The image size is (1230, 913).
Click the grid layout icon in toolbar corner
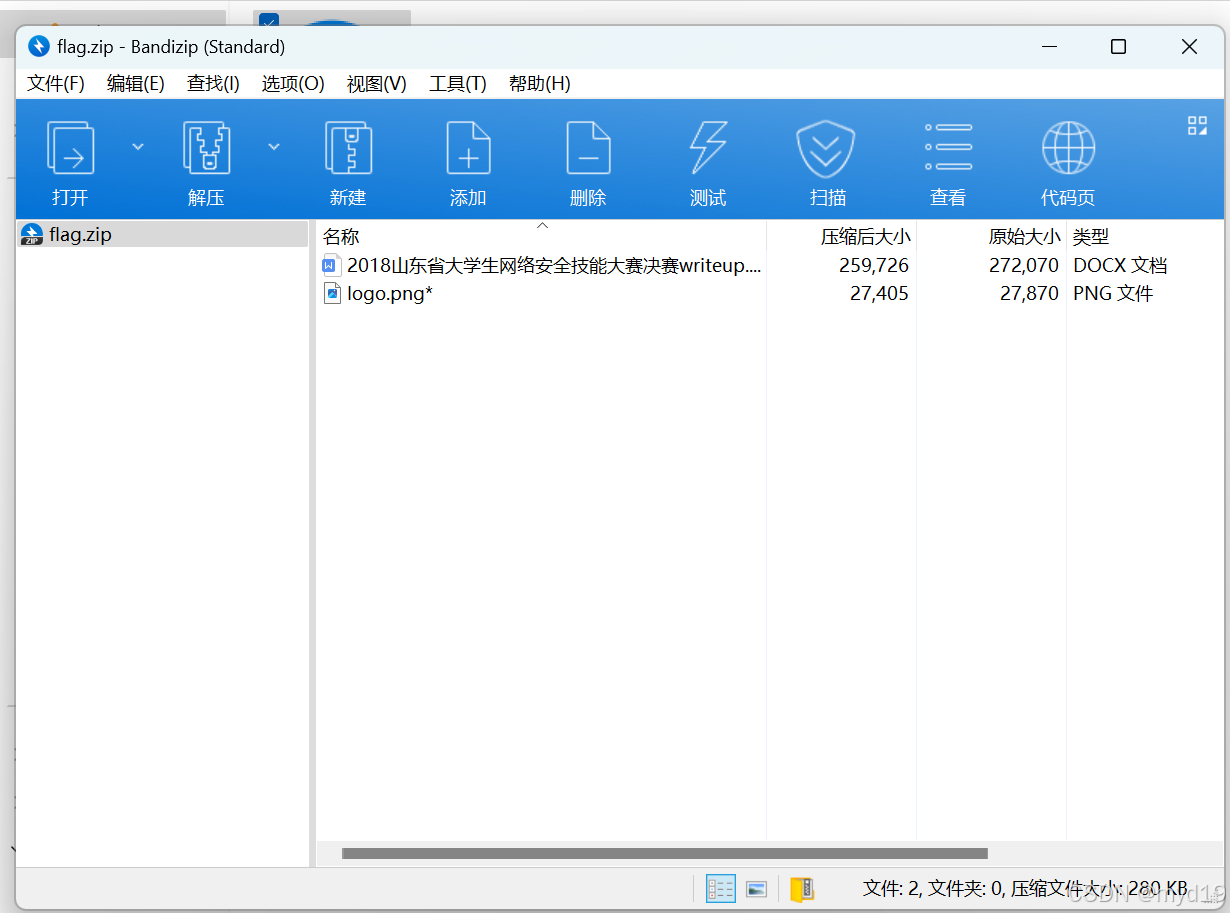click(x=1197, y=125)
